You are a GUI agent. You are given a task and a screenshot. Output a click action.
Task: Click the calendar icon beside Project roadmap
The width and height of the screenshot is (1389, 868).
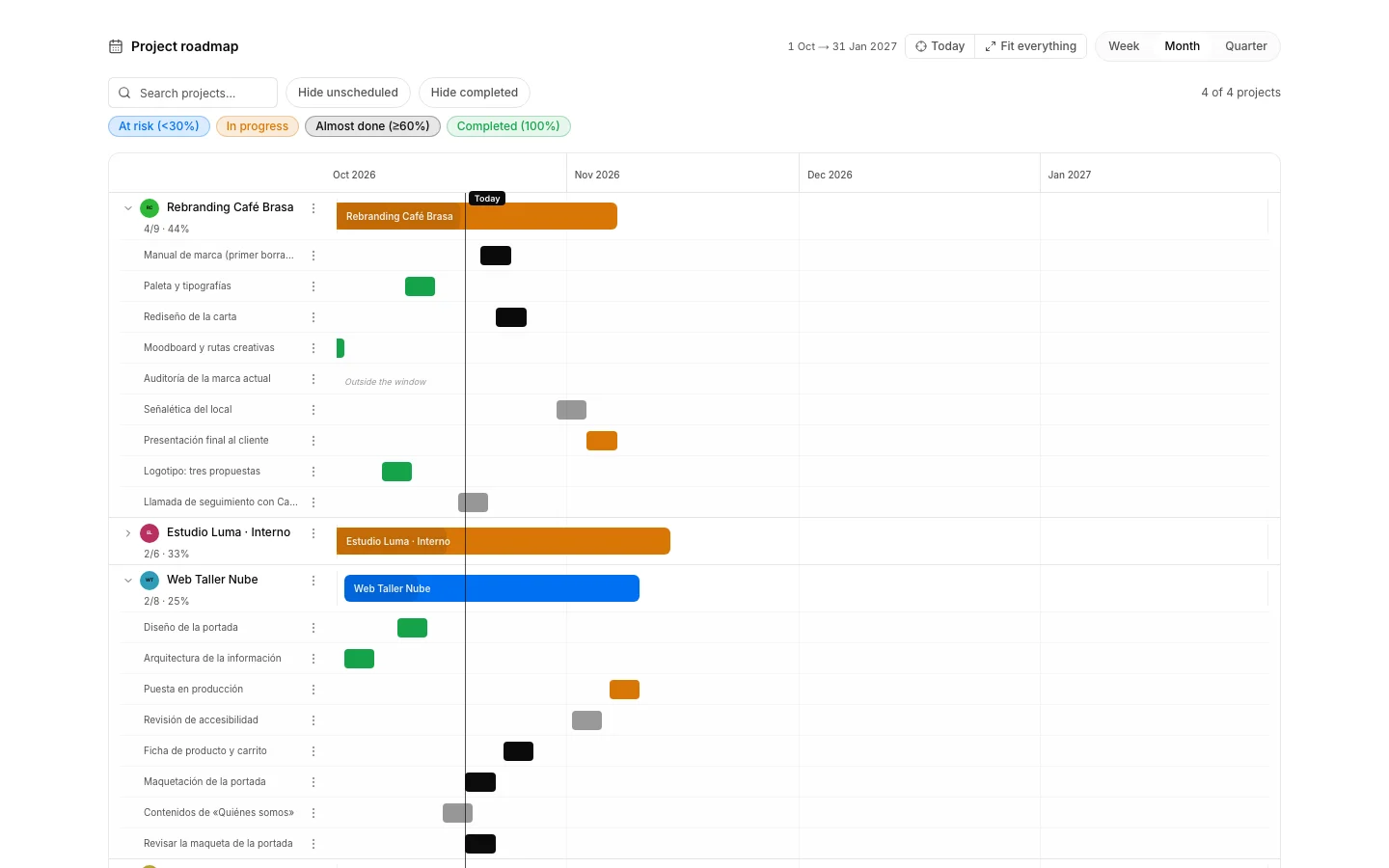coord(116,46)
